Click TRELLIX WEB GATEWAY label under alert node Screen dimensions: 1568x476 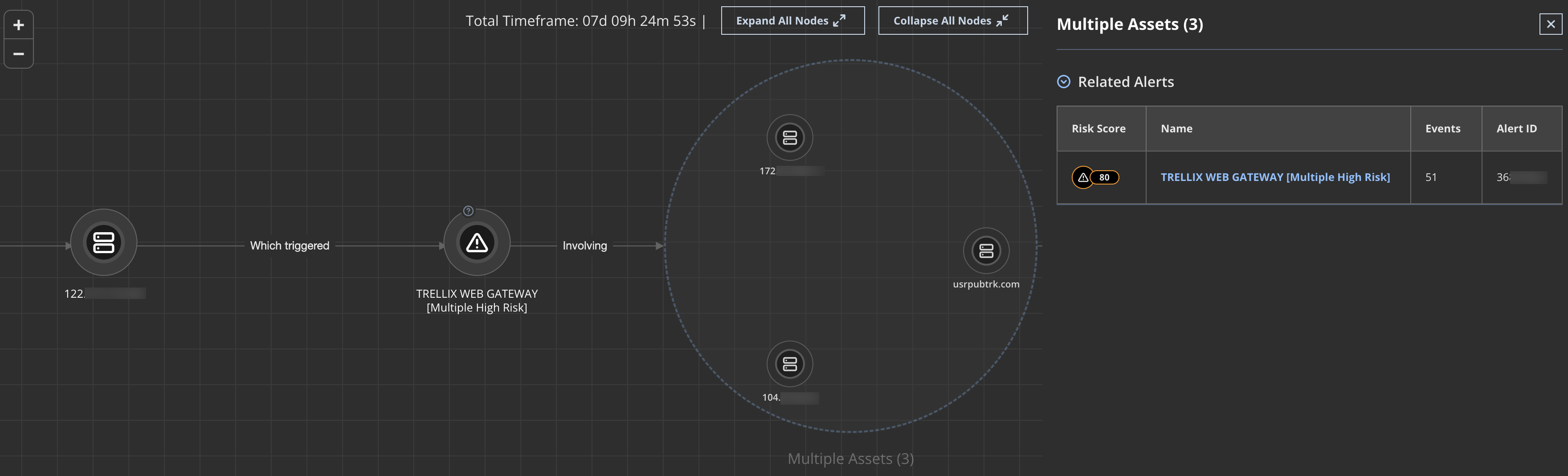point(477,301)
